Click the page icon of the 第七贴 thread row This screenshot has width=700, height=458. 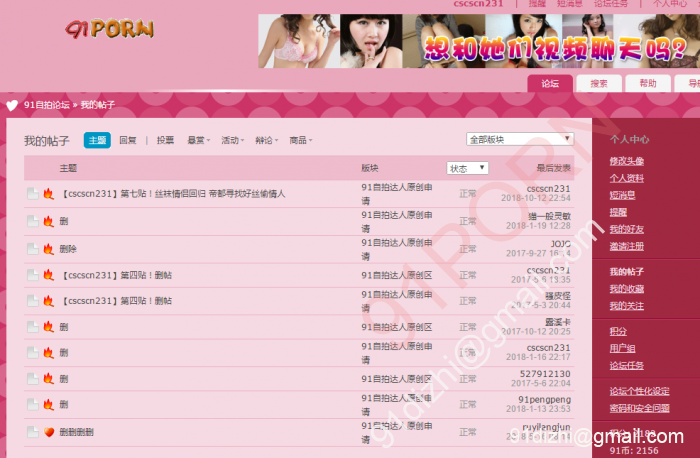click(x=32, y=194)
